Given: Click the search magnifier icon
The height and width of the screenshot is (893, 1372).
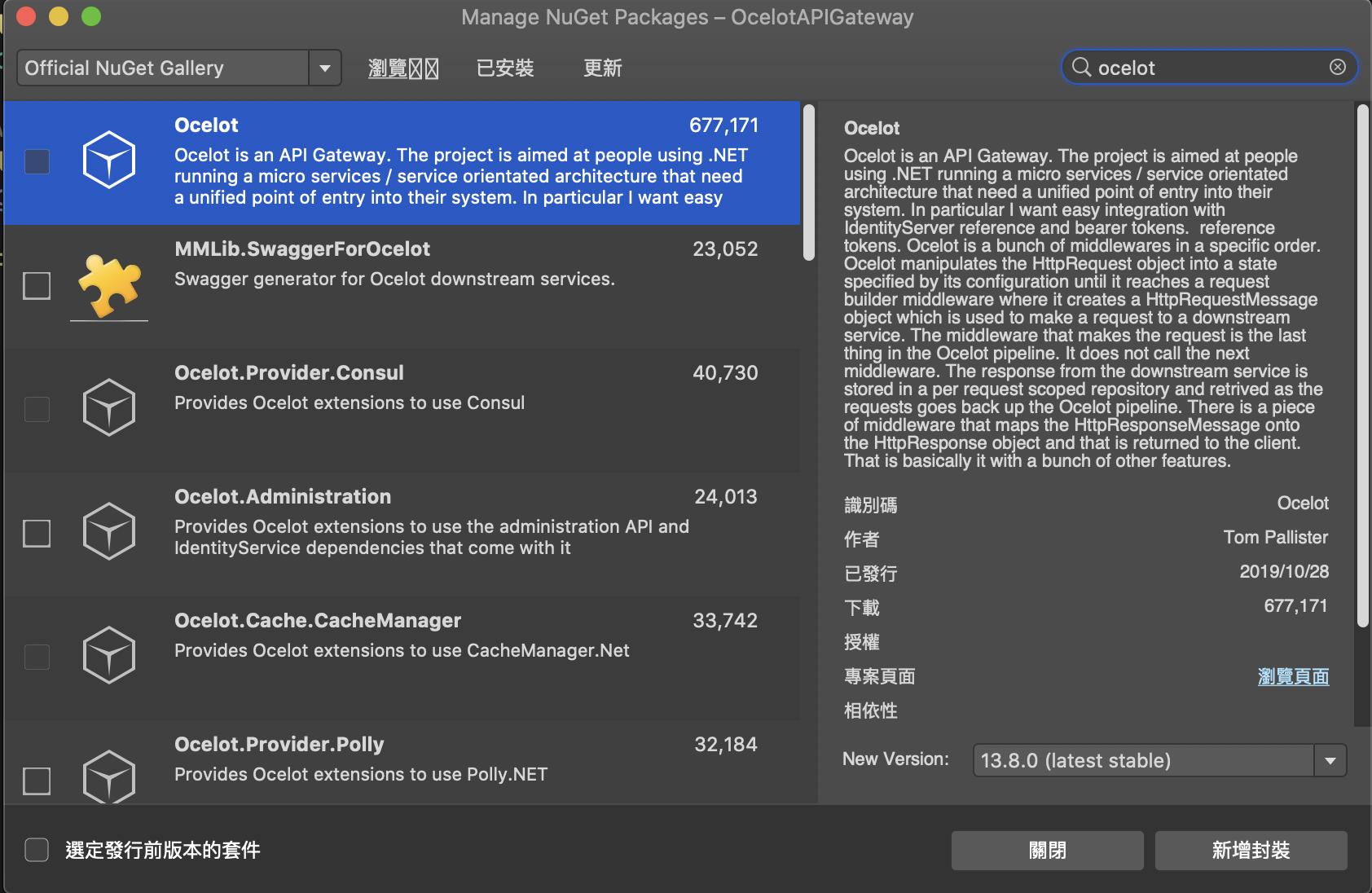Looking at the screenshot, I should (x=1081, y=68).
